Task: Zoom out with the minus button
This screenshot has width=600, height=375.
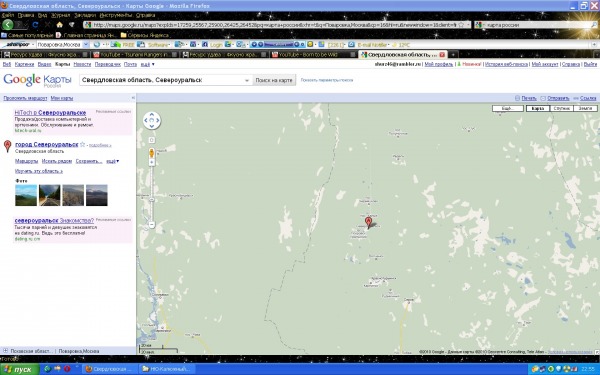Action: [152, 225]
